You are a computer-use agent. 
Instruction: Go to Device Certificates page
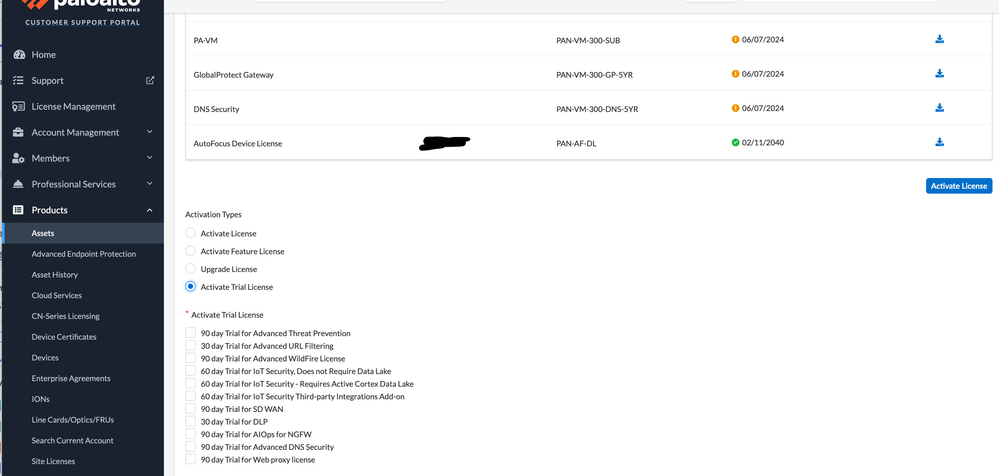click(64, 337)
